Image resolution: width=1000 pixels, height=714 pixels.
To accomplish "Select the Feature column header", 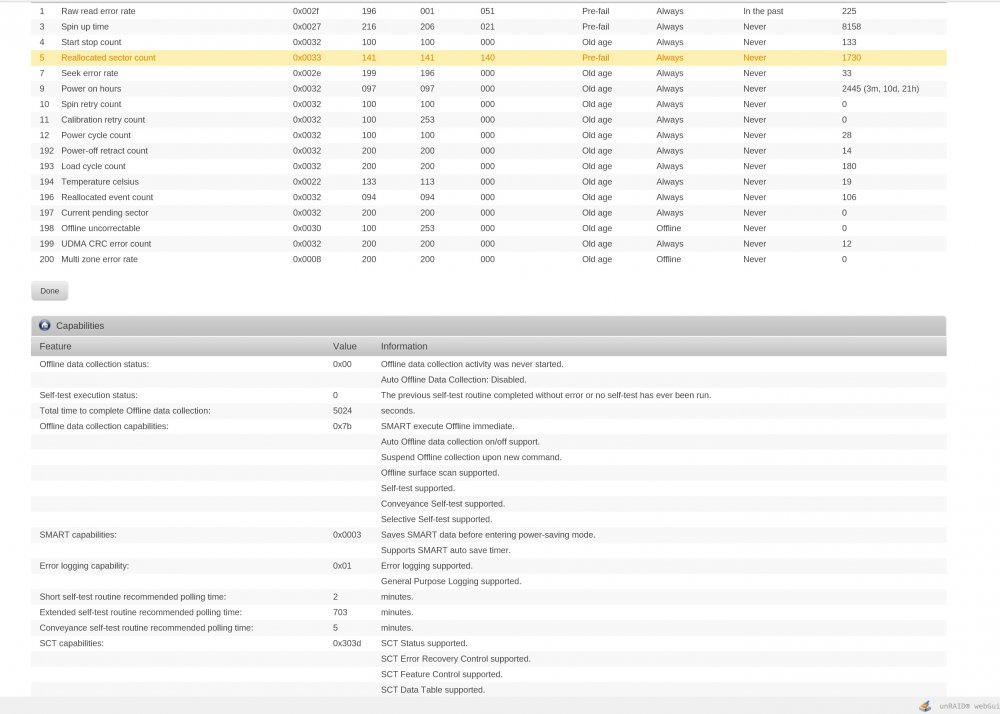I will 55,346.
